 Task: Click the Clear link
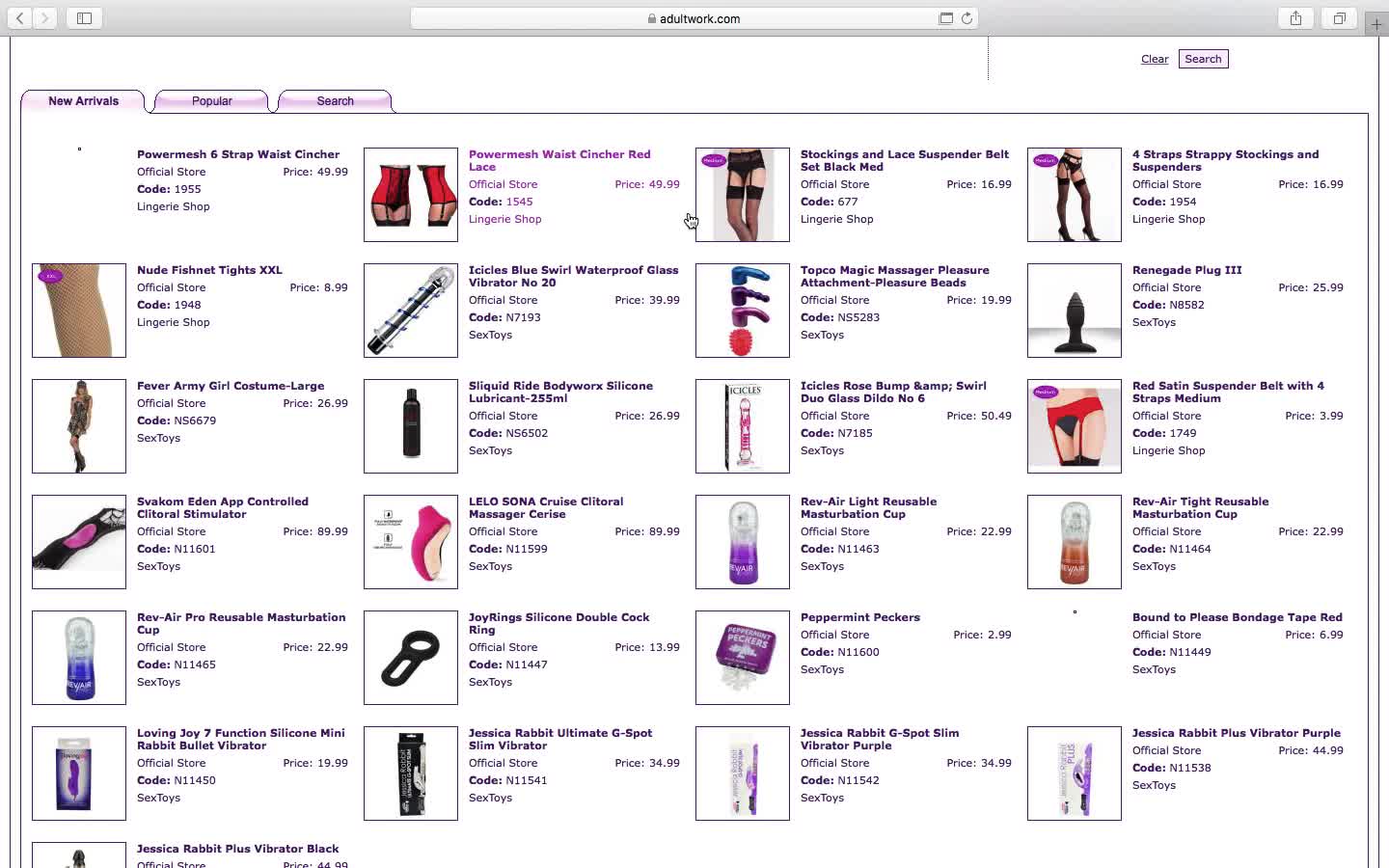1155,59
